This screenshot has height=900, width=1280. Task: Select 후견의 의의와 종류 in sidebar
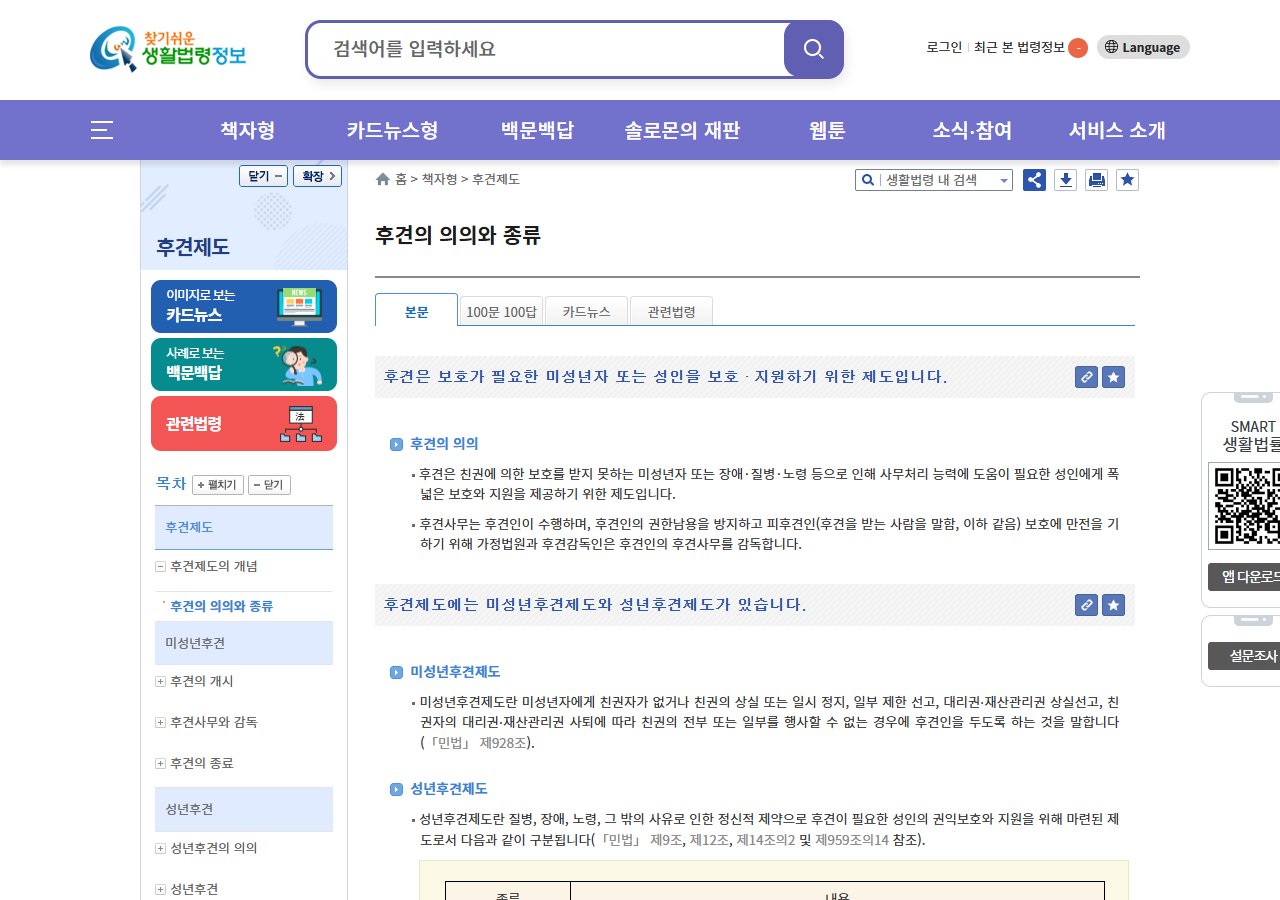coord(221,606)
